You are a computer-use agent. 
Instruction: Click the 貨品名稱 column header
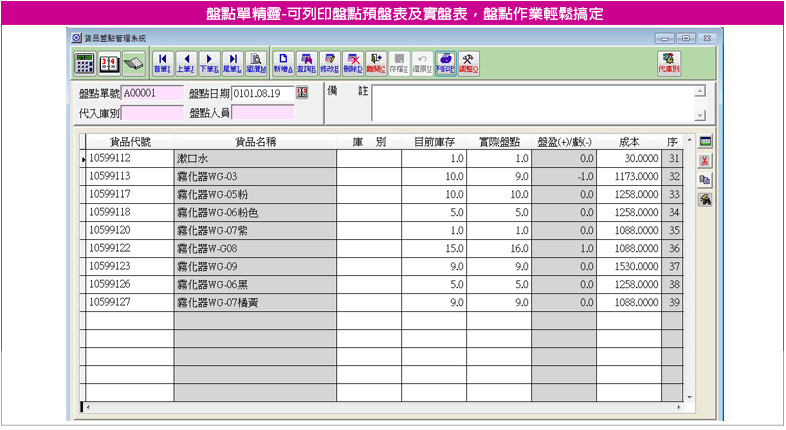(x=255, y=142)
